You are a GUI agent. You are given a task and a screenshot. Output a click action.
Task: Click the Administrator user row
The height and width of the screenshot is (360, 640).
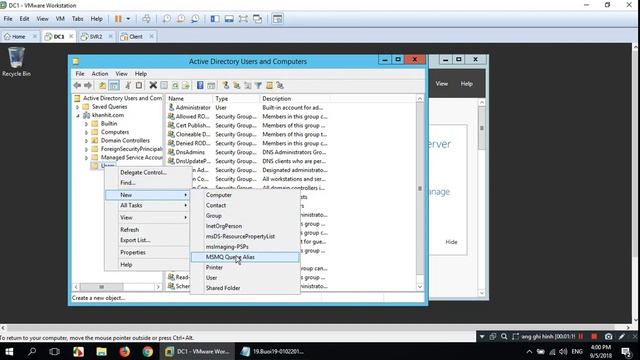[x=248, y=107]
